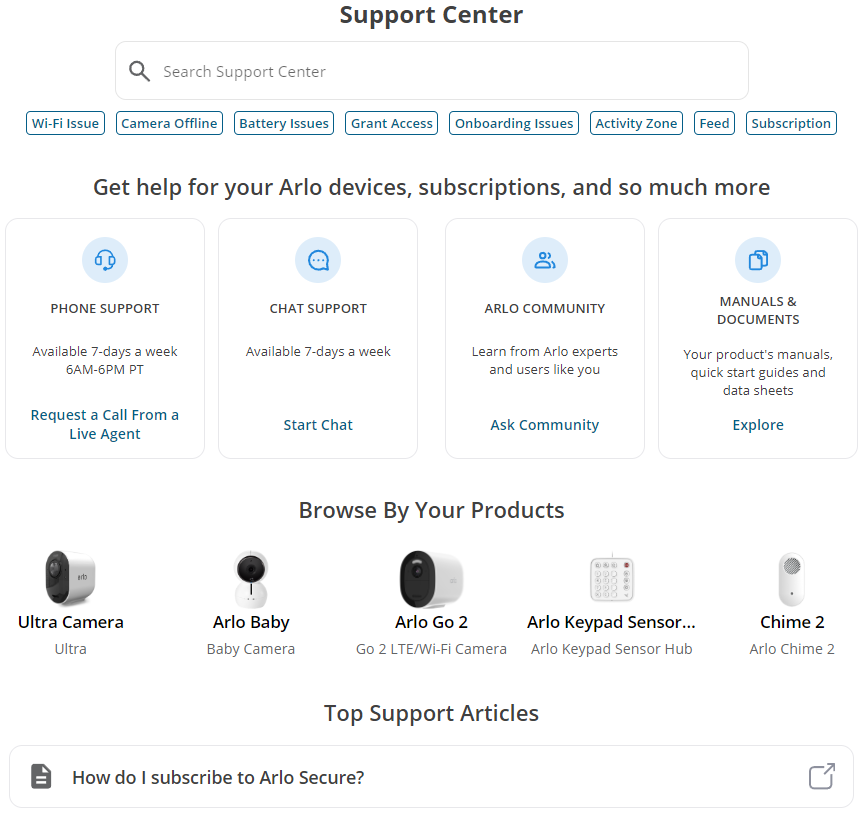Select the Arlo Baby camera thumbnail
The width and height of the screenshot is (864, 818).
(x=251, y=578)
